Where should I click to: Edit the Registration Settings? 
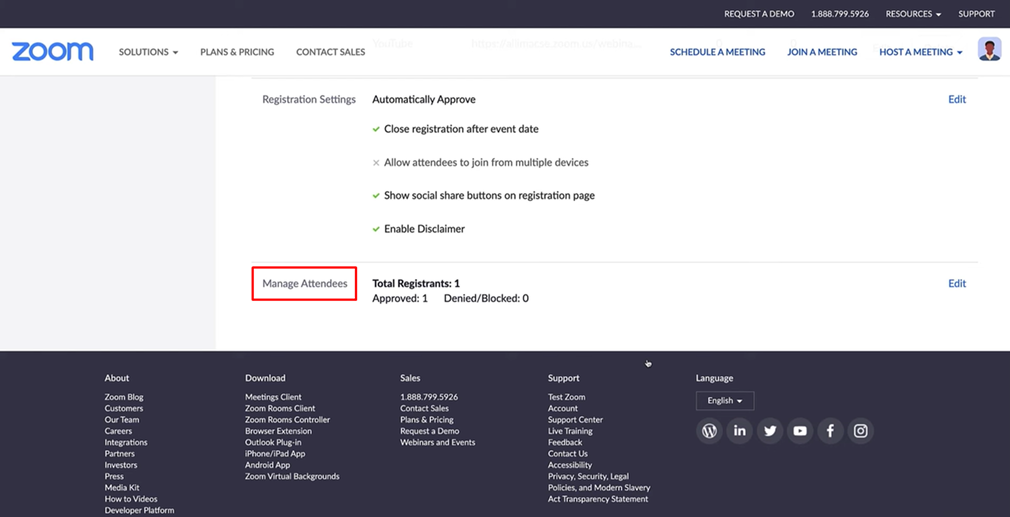click(956, 99)
